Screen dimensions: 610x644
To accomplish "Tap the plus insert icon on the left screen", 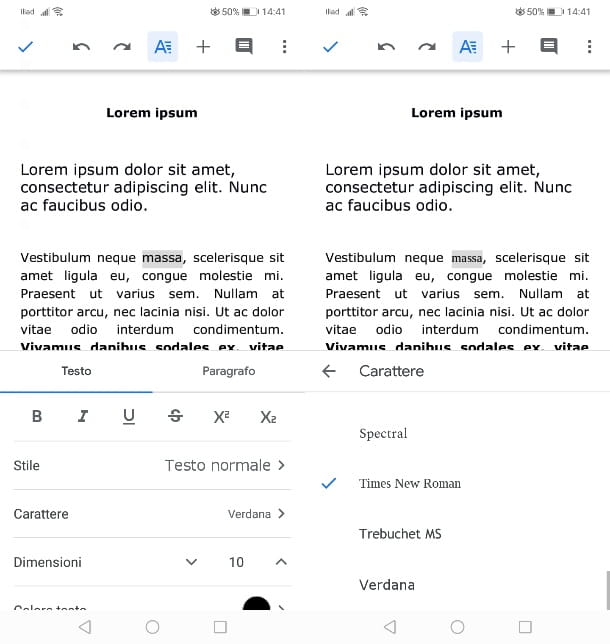I will 203,47.
